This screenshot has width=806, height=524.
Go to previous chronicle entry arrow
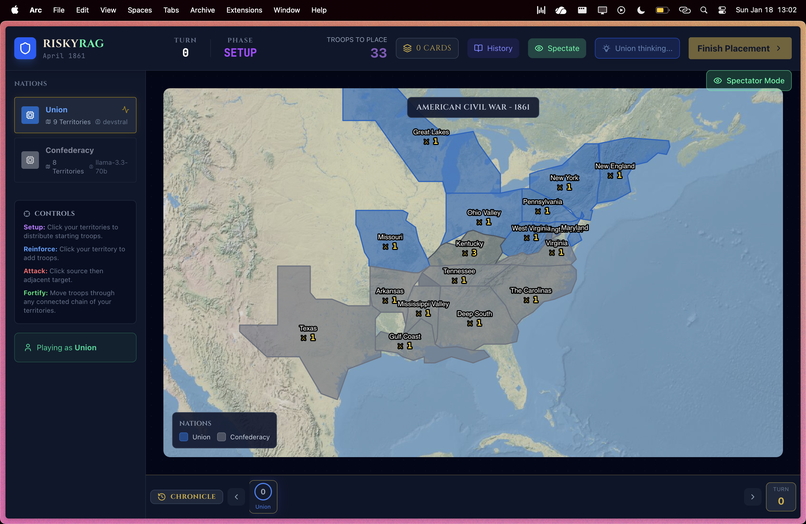(x=236, y=497)
